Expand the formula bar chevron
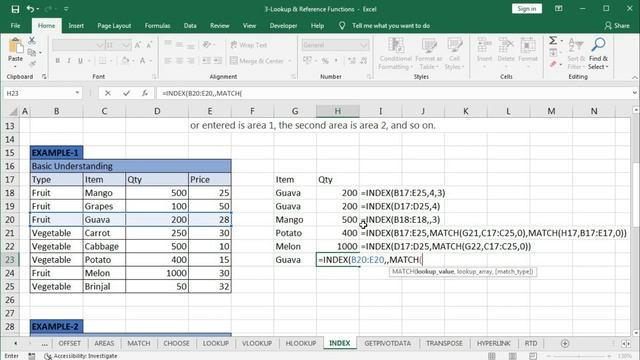640x360 pixels. pyautogui.click(x=634, y=93)
